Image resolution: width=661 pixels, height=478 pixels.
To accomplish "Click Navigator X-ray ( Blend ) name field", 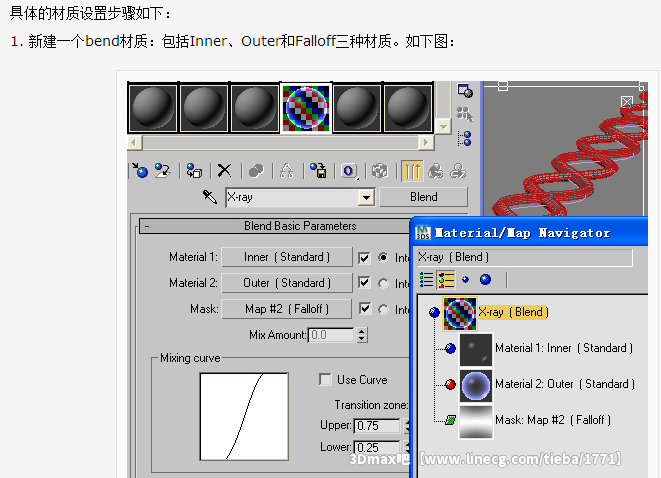I will pyautogui.click(x=525, y=257).
